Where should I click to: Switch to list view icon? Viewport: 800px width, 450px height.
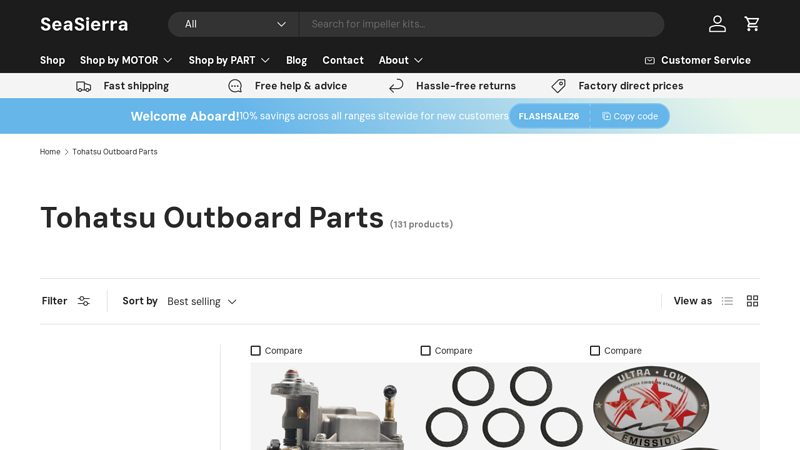click(727, 301)
